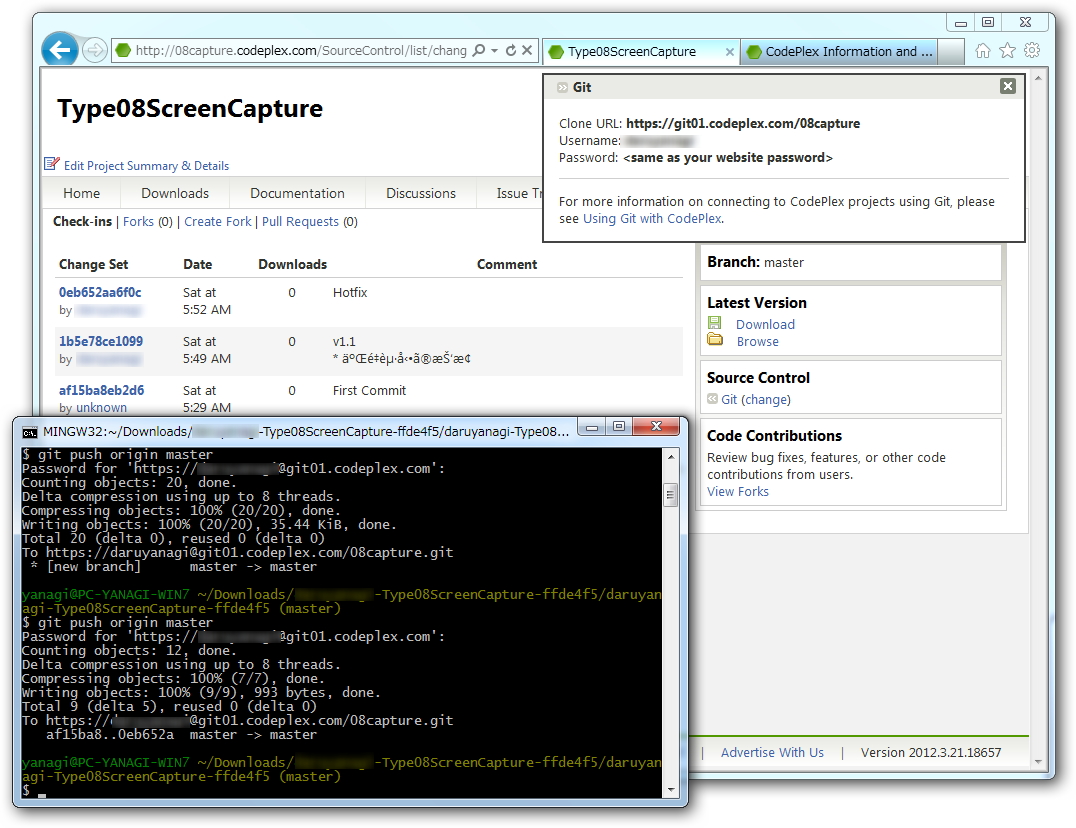This screenshot has height=828, width=1076.
Task: Open changeset 0eb652aa6f0c
Action: click(98, 292)
